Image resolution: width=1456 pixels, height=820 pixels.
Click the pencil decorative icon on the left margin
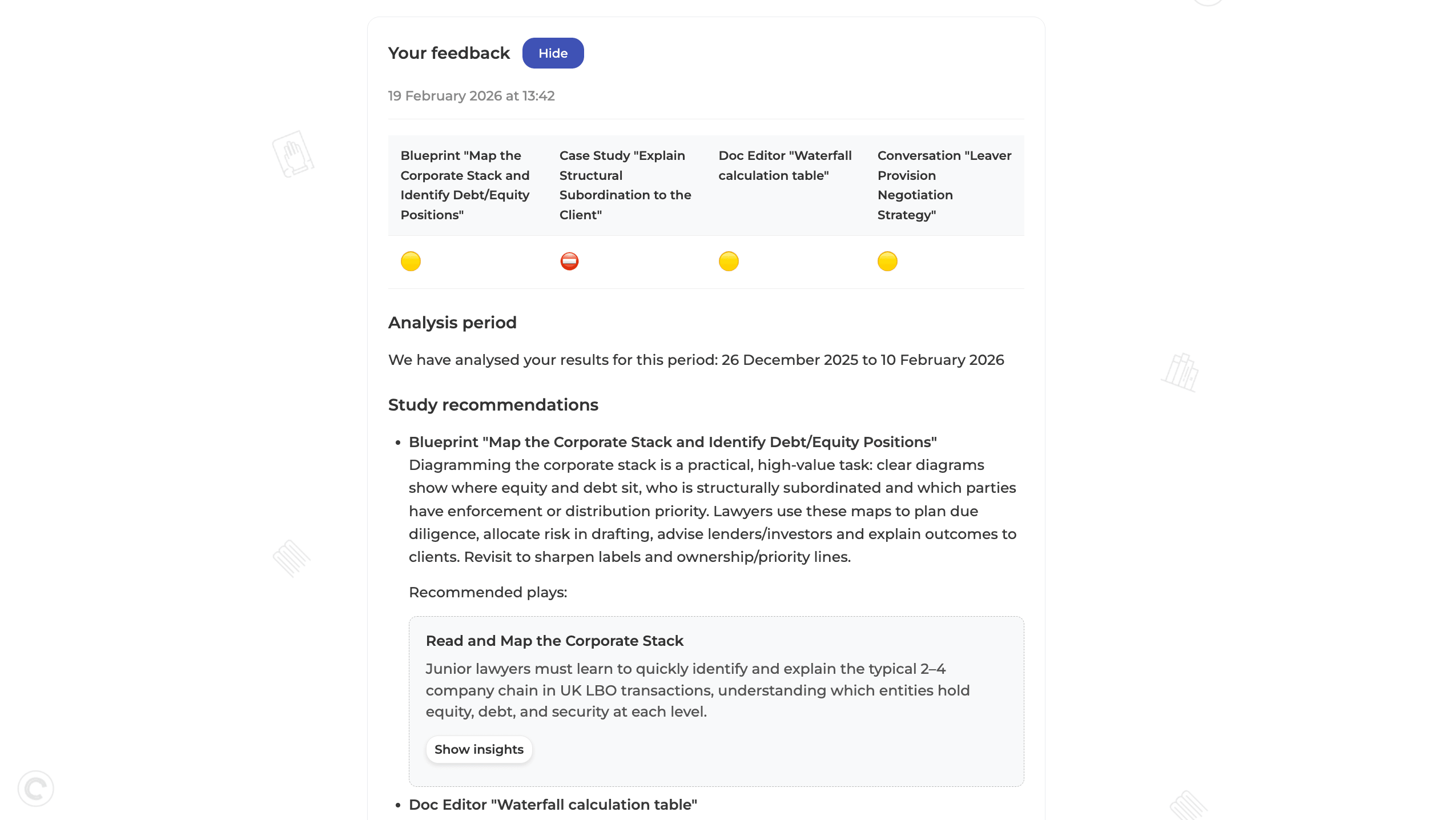(292, 557)
